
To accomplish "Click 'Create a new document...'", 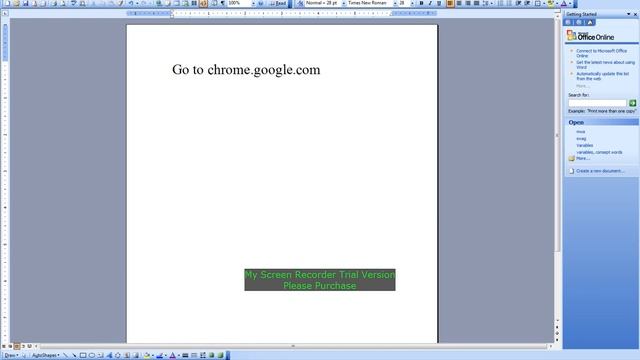I will [x=600, y=171].
